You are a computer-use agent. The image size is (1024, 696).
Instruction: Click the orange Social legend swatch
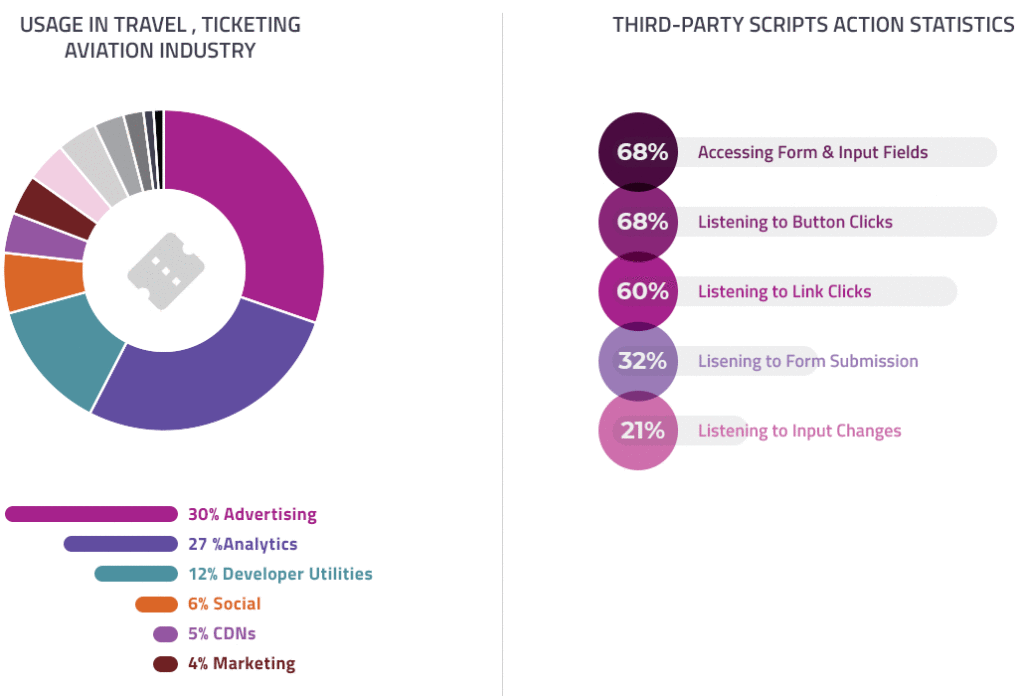[x=157, y=604]
